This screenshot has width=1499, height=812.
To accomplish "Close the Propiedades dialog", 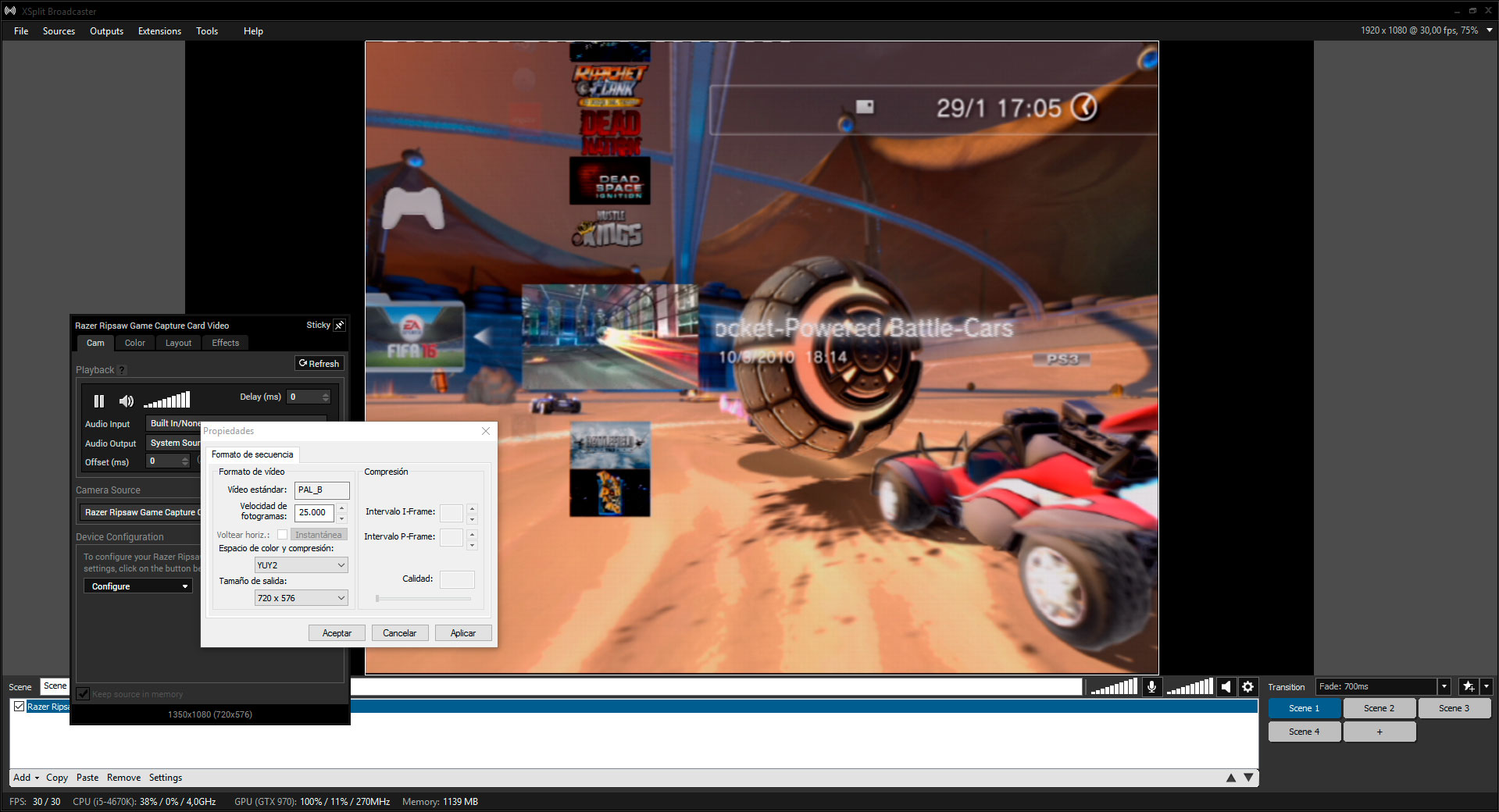I will (486, 431).
